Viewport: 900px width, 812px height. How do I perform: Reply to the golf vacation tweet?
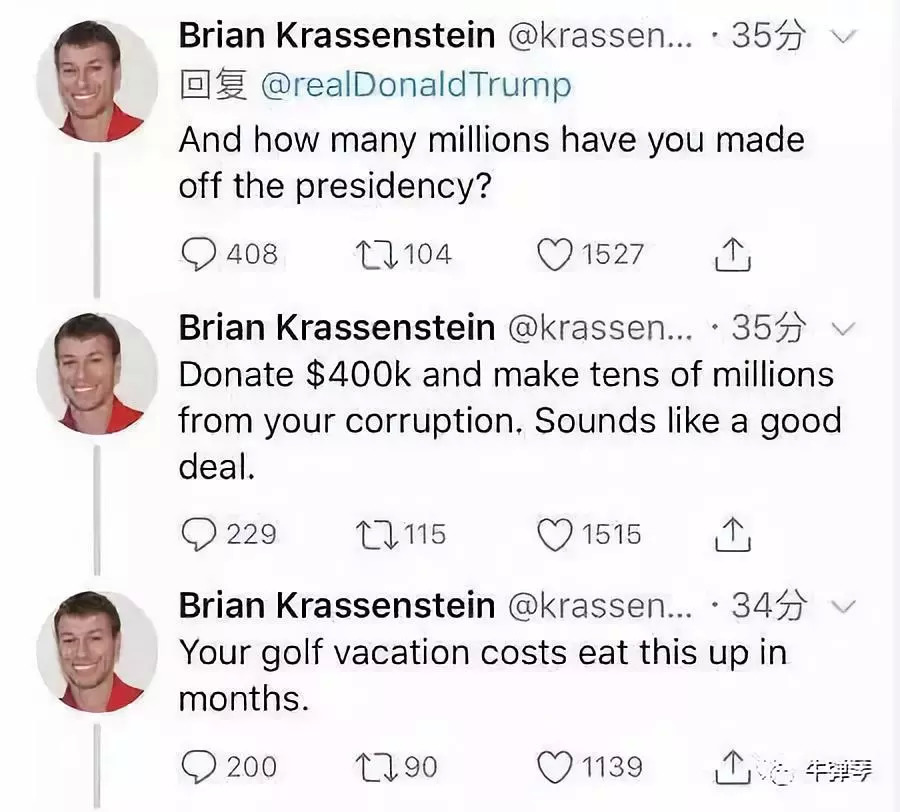point(199,767)
